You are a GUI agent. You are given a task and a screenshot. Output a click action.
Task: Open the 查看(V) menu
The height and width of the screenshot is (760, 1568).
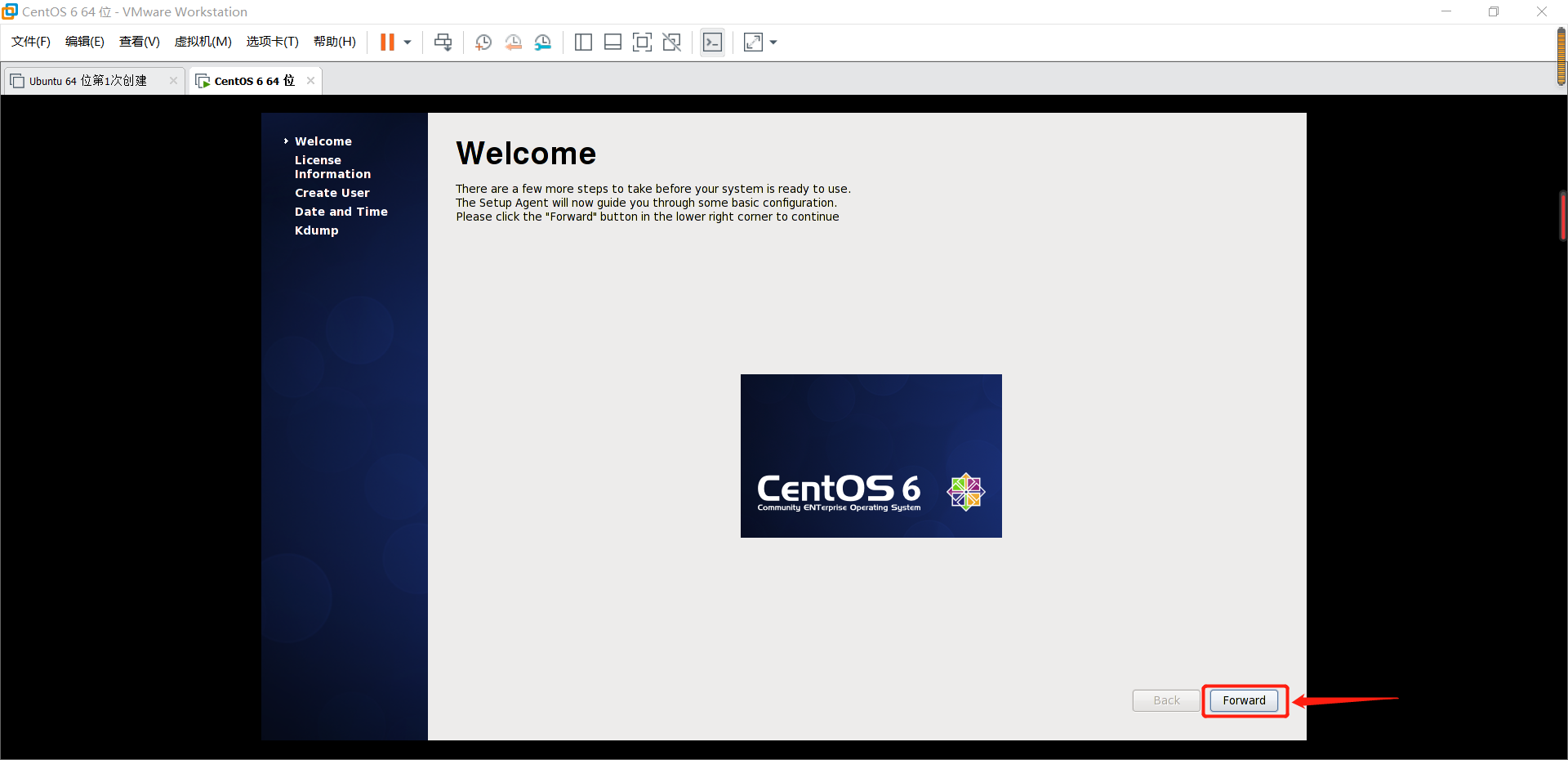coord(140,42)
